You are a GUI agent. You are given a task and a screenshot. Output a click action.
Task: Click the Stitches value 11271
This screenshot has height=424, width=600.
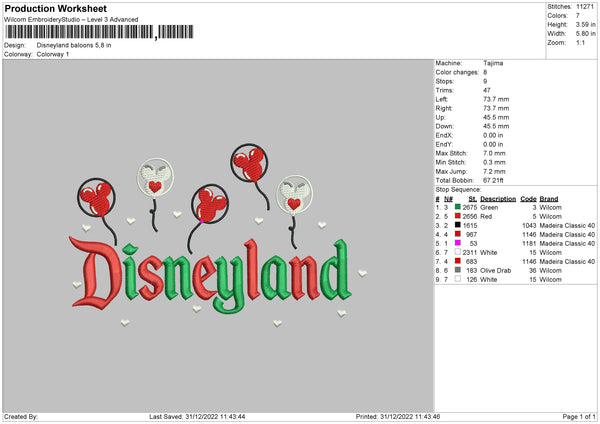[x=585, y=7]
